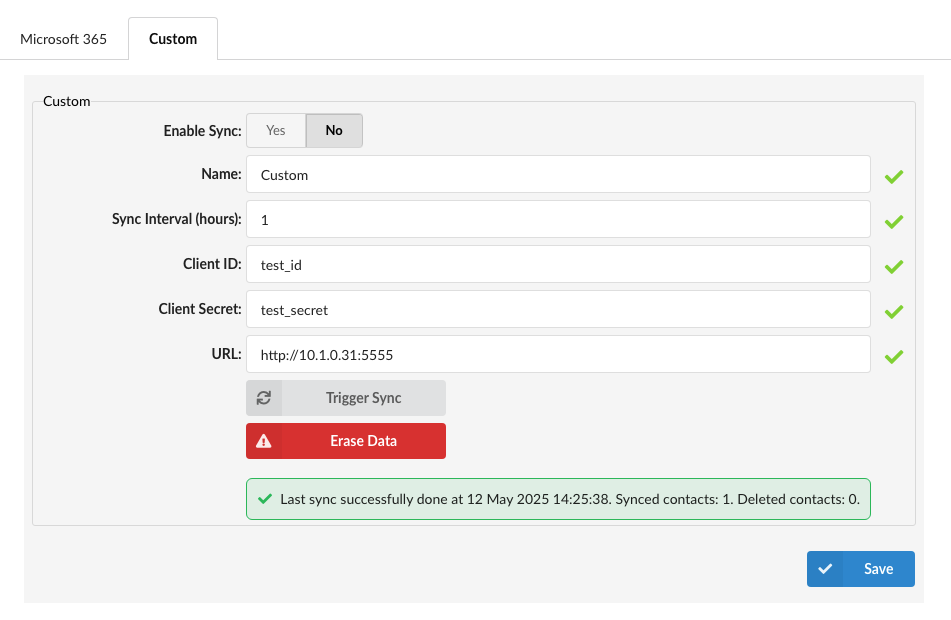Save the custom sync settings
Image resolution: width=951 pixels, height=620 pixels.
click(x=861, y=569)
